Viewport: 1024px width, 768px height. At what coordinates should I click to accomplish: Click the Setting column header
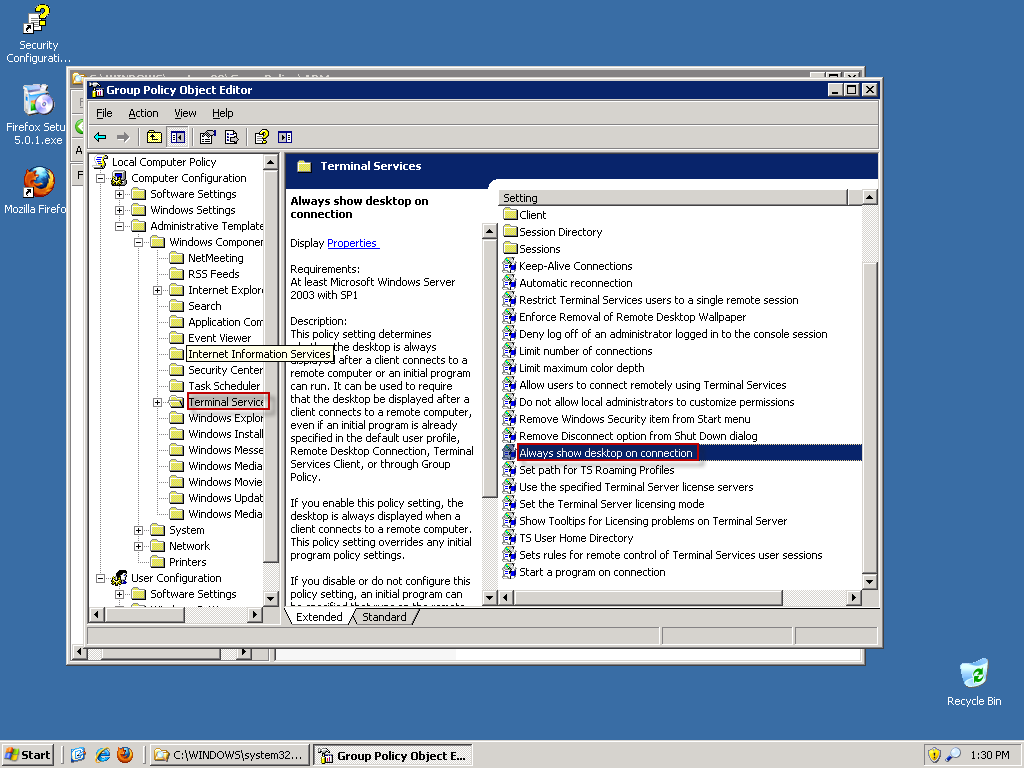(x=673, y=198)
